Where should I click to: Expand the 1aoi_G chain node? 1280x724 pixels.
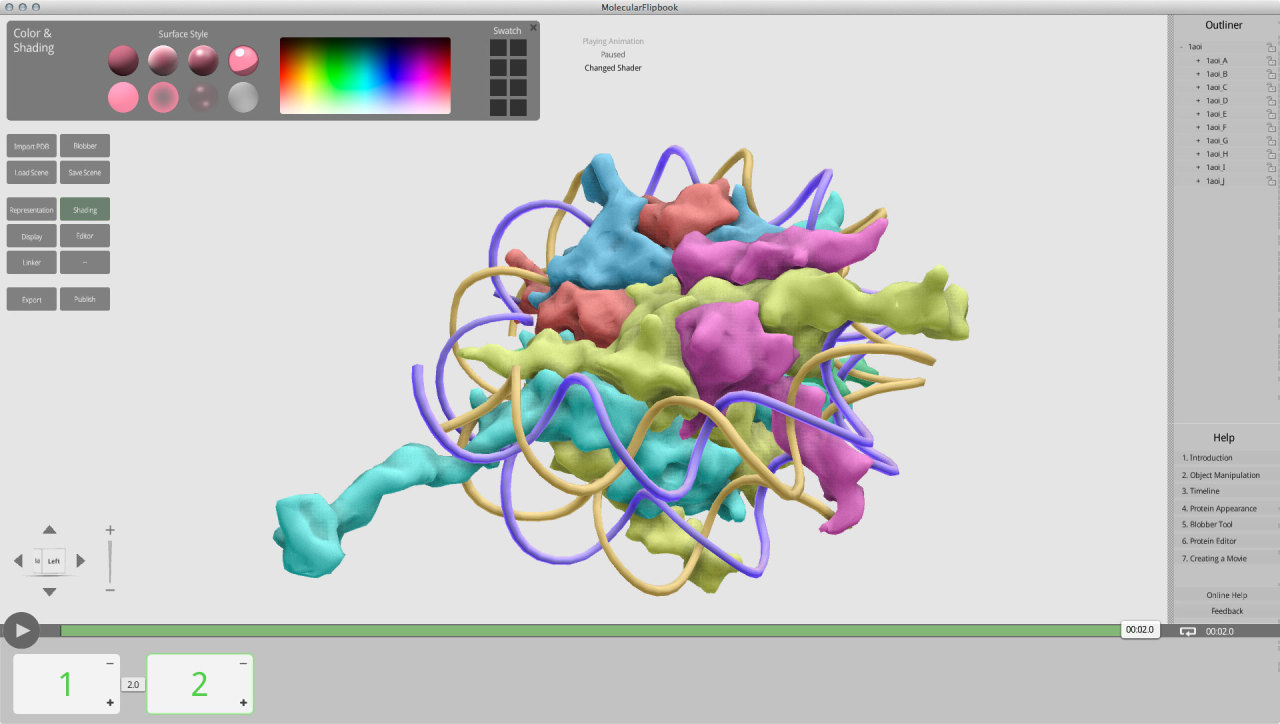pos(1198,141)
